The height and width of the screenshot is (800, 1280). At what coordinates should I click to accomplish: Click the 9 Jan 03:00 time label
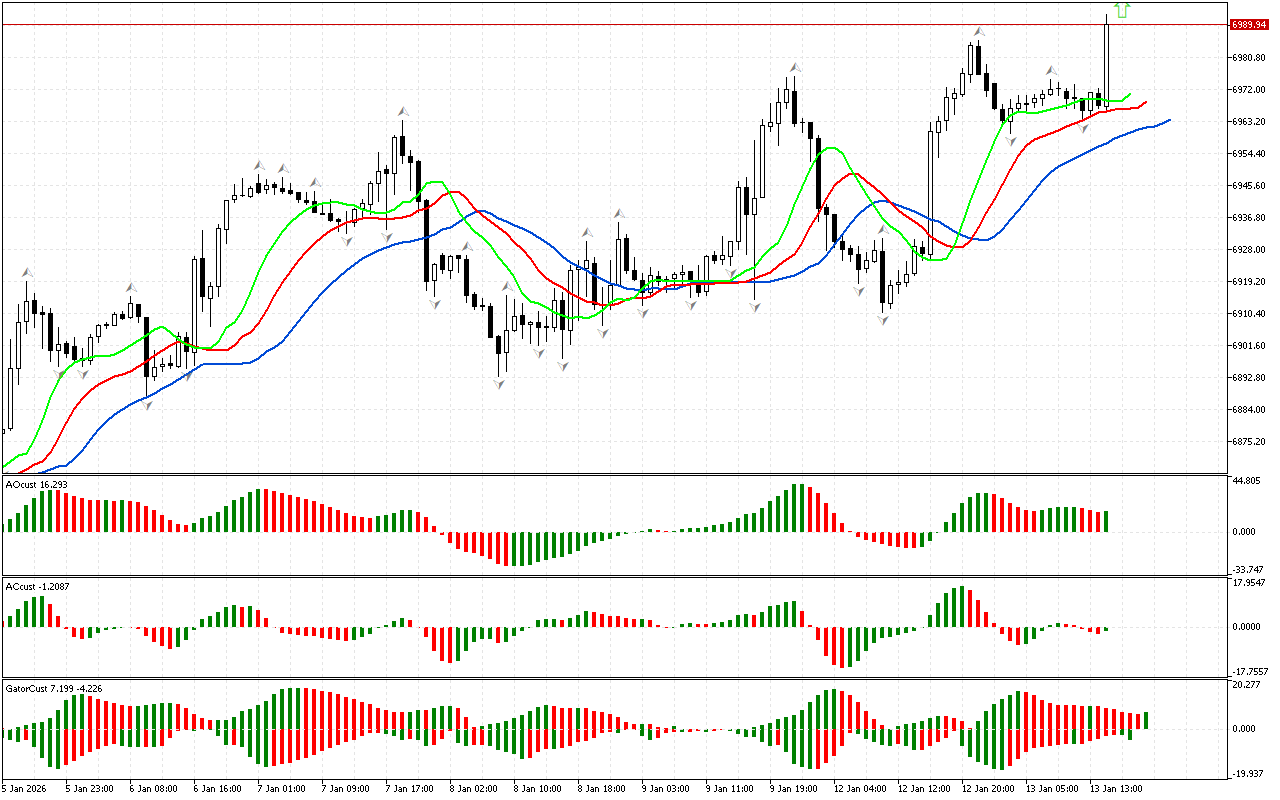click(665, 788)
